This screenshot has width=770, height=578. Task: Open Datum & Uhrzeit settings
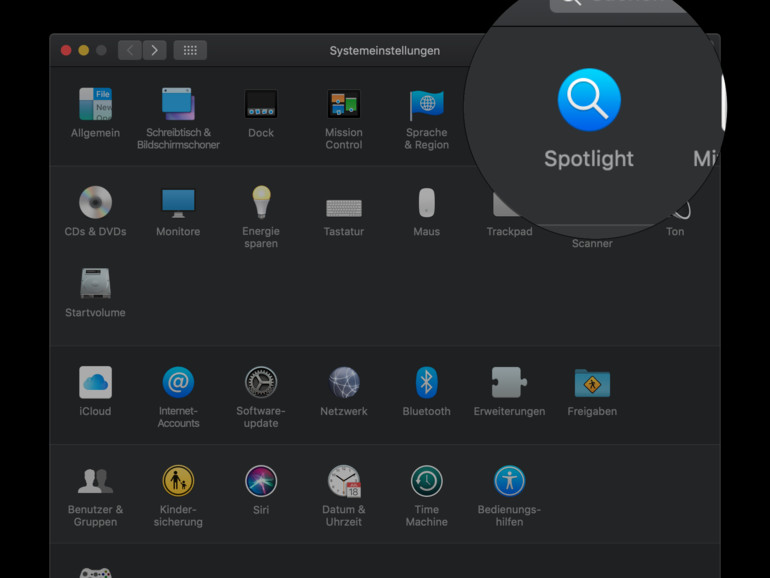coord(344,481)
